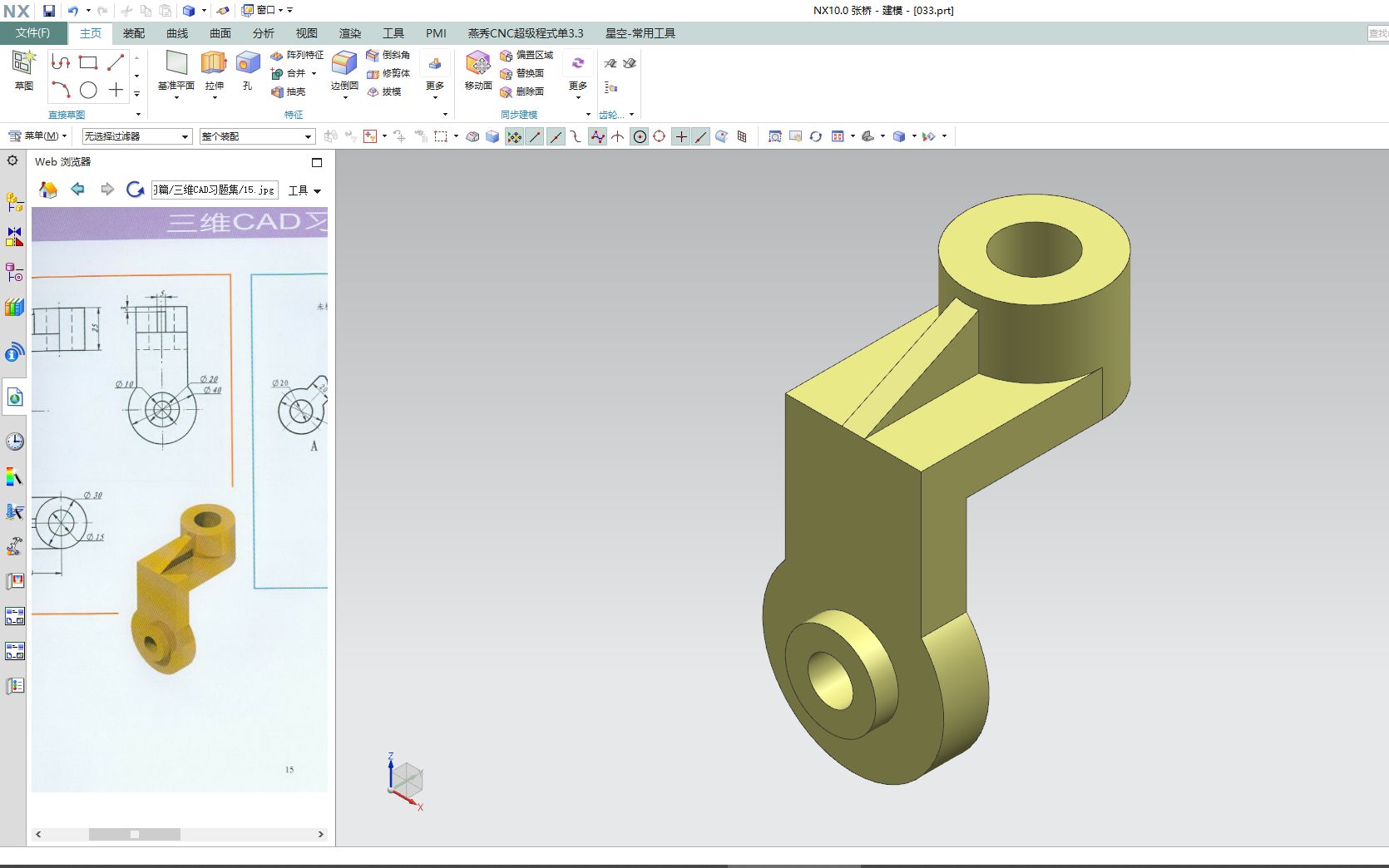Select the Rectangle sketch tool
The height and width of the screenshot is (868, 1389).
(88, 62)
